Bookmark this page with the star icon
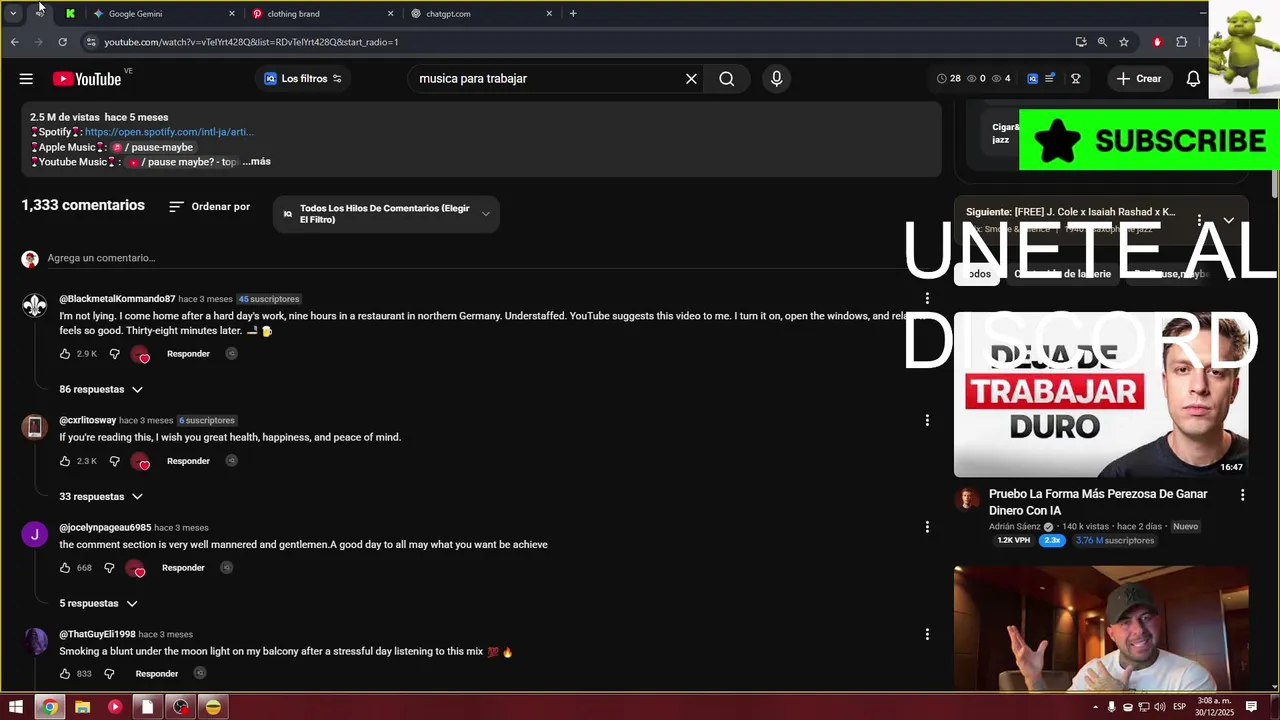The image size is (1280, 720). click(x=1124, y=42)
